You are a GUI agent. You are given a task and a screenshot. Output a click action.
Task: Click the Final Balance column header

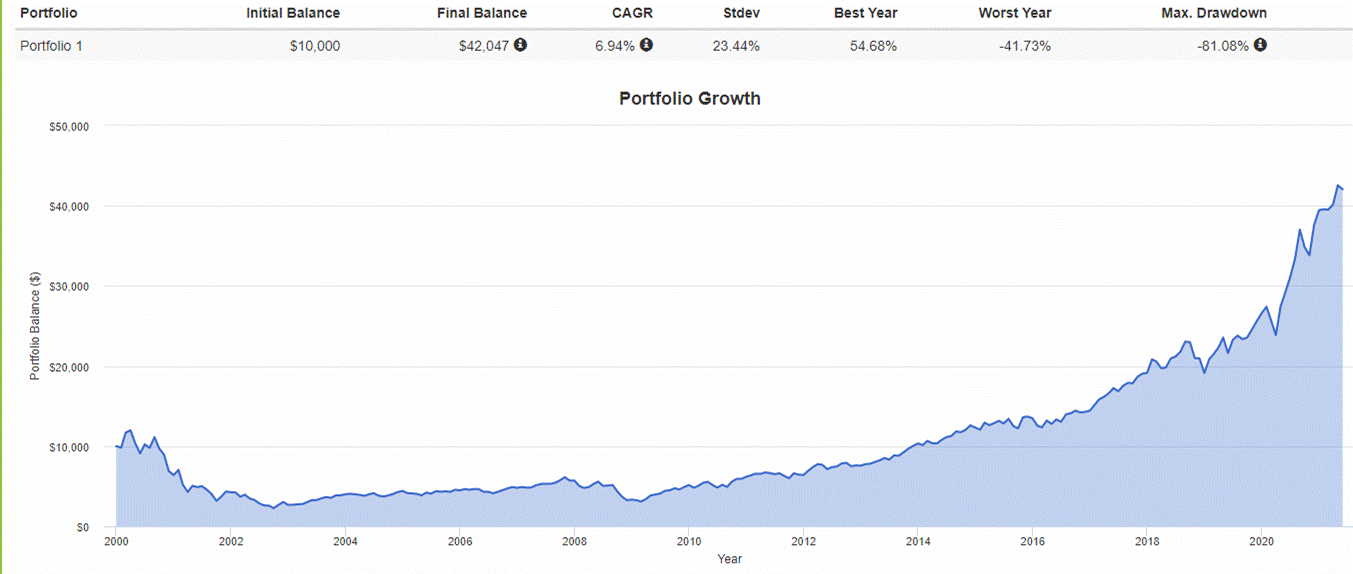482,14
